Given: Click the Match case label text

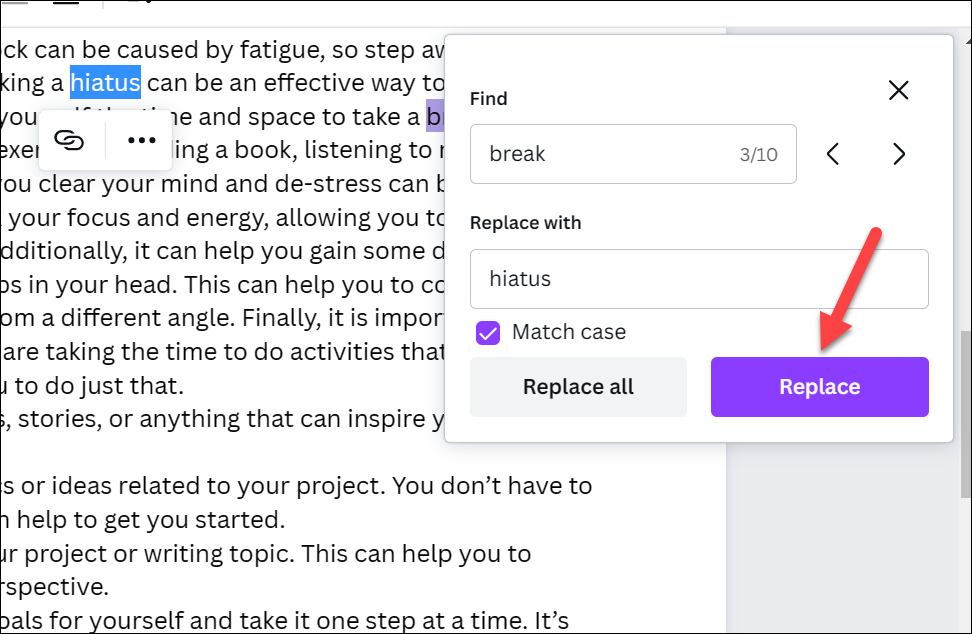Looking at the screenshot, I should [568, 332].
